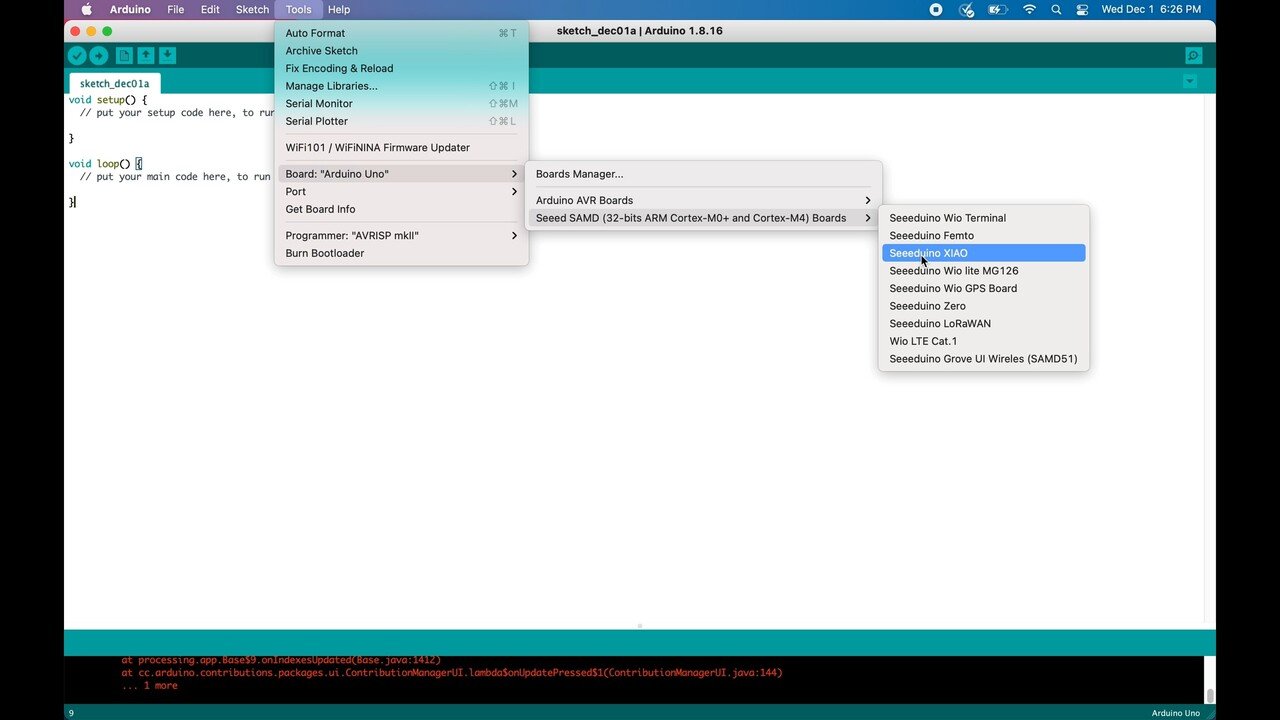Click the battery status icon

point(998,9)
